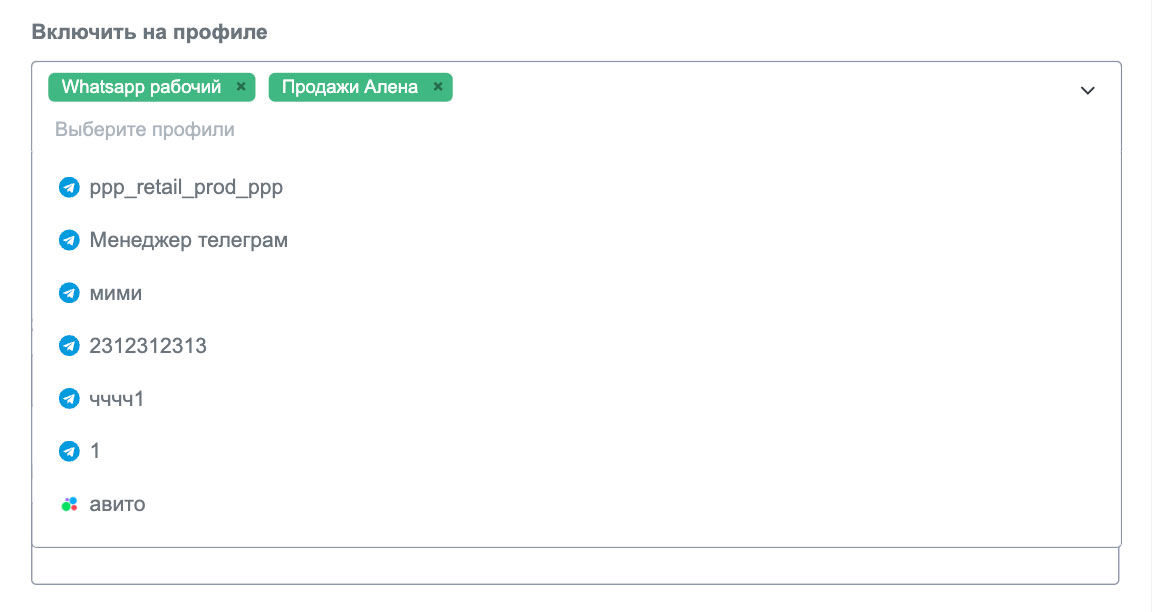Pick the 2312312313 profile option

click(x=148, y=346)
